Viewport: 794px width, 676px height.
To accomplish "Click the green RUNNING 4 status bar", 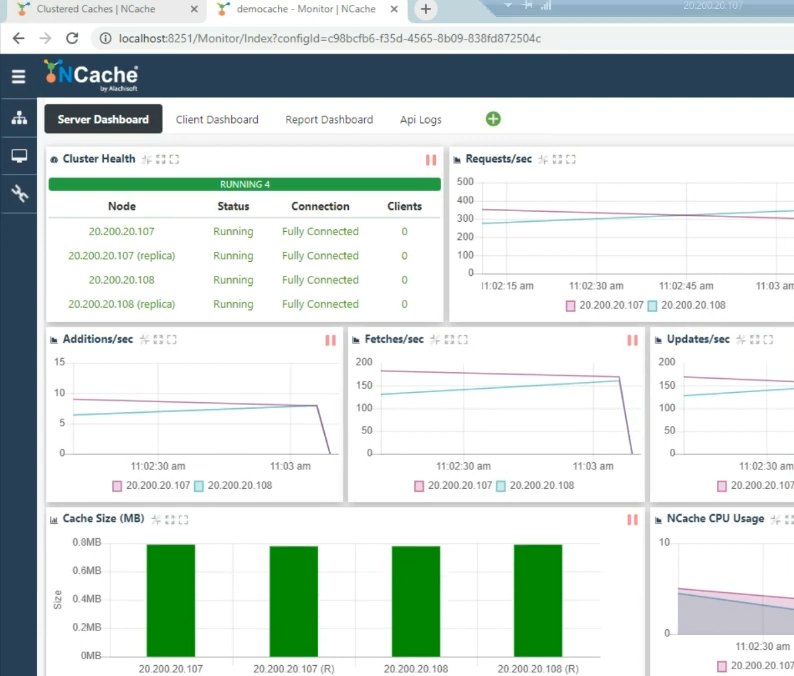I will pyautogui.click(x=245, y=184).
